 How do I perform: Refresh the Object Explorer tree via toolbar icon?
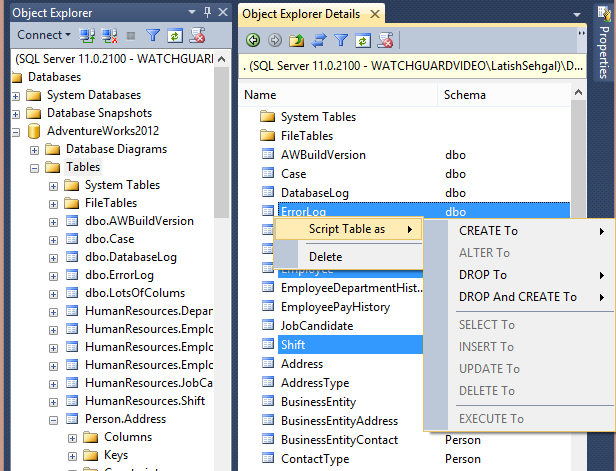point(175,36)
